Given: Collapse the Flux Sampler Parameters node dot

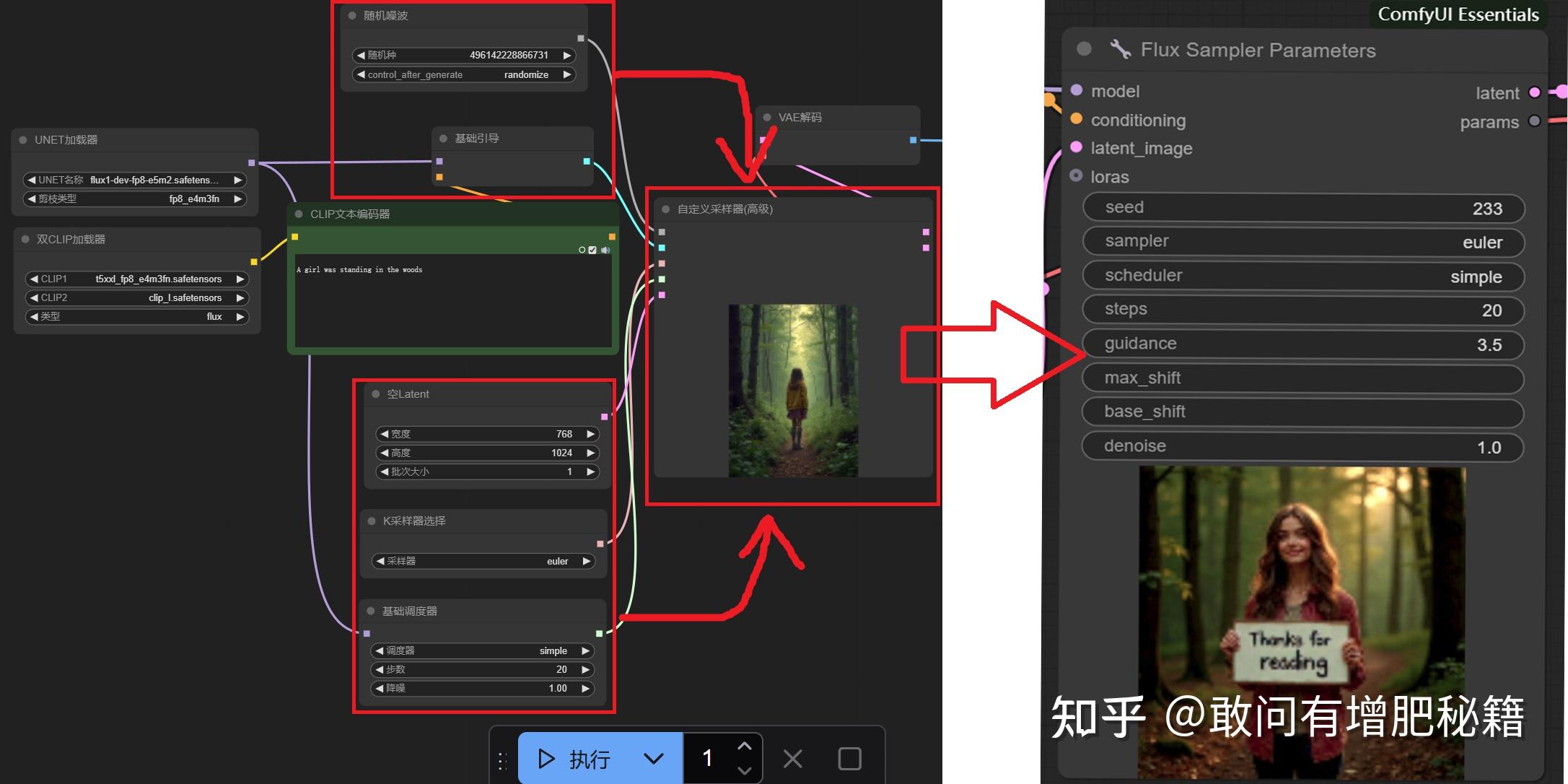Looking at the screenshot, I should click(x=1084, y=49).
